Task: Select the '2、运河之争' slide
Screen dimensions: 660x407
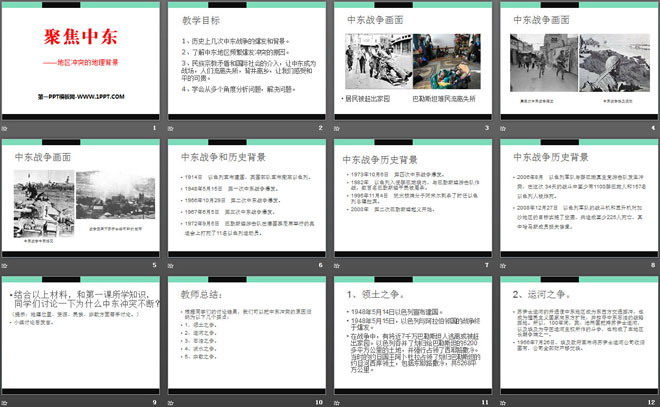Action: click(577, 334)
